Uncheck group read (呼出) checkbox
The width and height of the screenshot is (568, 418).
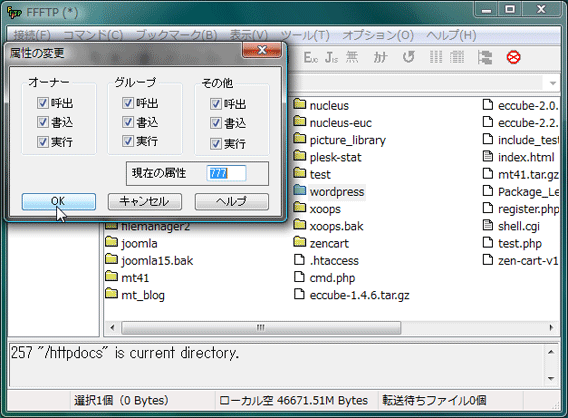tap(128, 103)
